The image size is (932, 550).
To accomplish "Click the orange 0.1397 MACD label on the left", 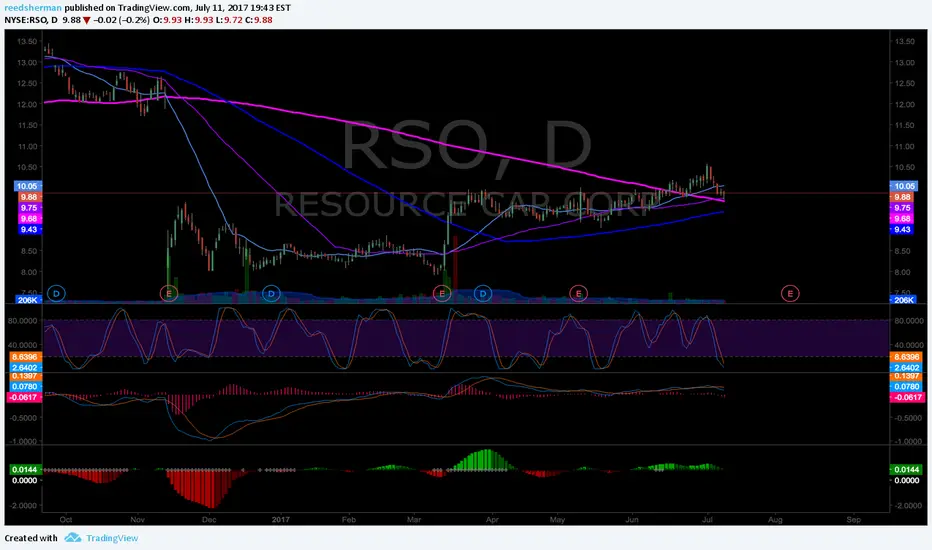I will 24,376.
